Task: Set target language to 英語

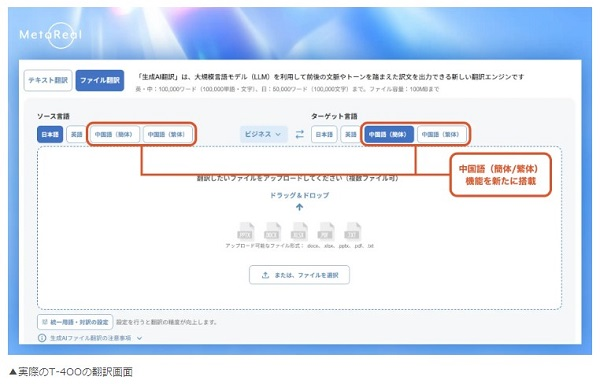Action: (351, 135)
